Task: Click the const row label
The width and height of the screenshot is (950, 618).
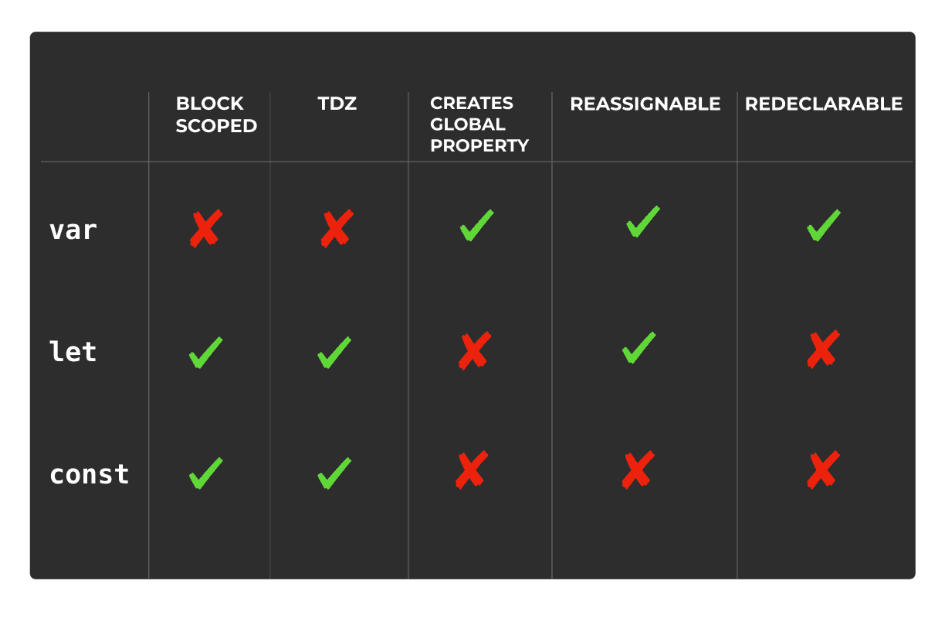Action: pos(89,474)
